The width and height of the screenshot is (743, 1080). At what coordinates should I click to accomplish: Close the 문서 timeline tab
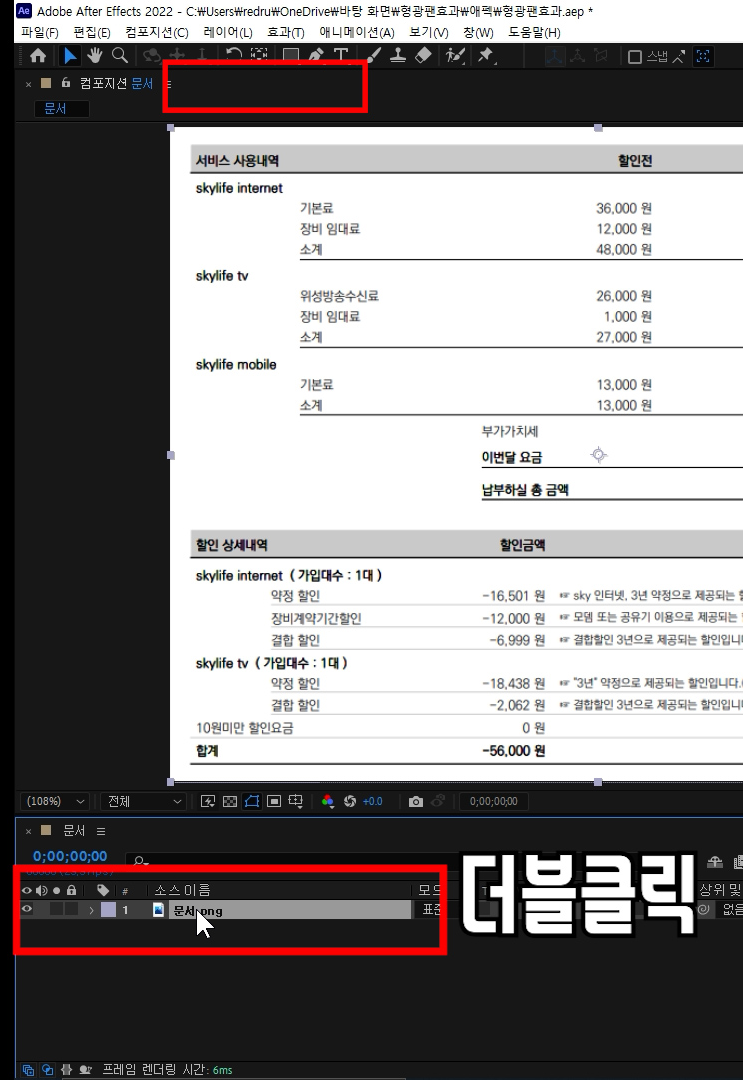[x=28, y=831]
